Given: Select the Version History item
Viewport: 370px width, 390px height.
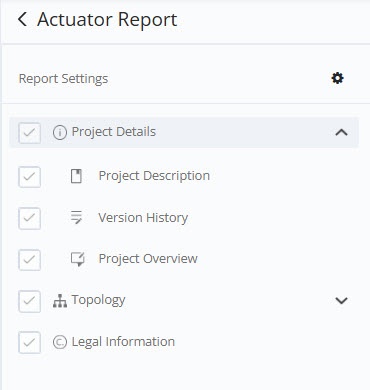Looking at the screenshot, I should click(x=143, y=218).
